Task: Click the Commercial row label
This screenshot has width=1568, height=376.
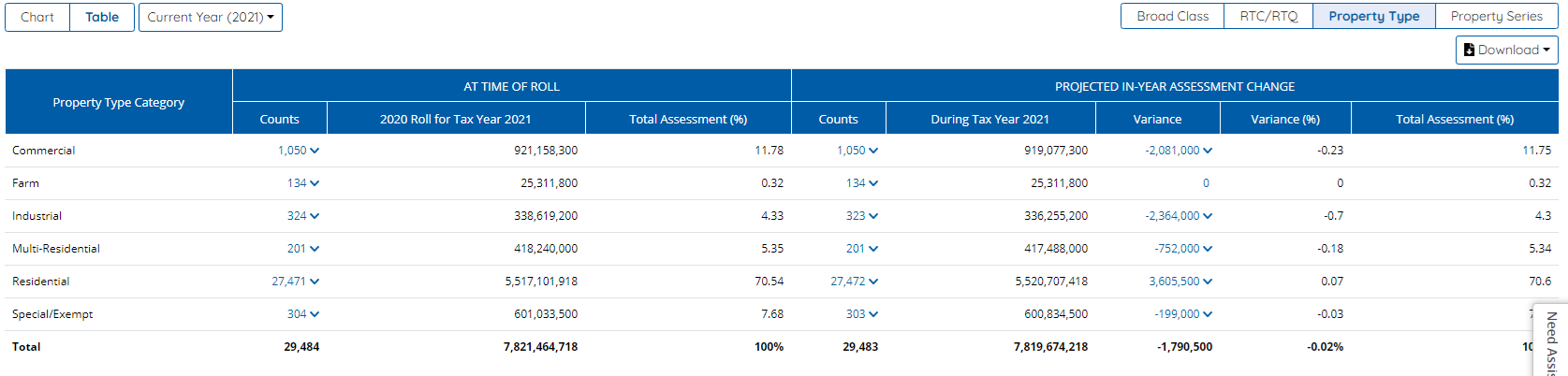Action: coord(43,151)
